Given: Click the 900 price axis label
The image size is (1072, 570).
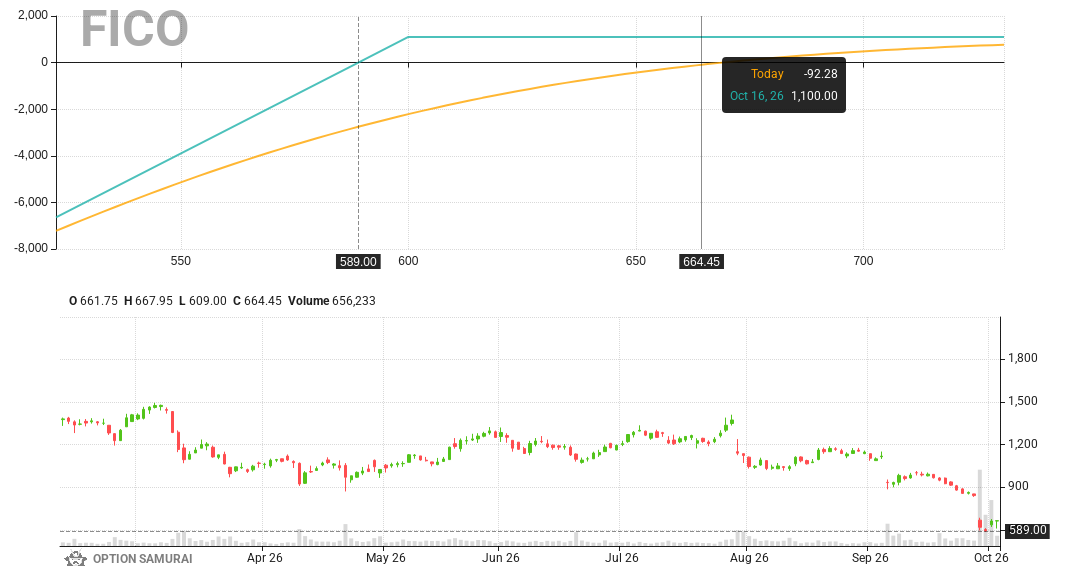Looking at the screenshot, I should tap(1018, 487).
